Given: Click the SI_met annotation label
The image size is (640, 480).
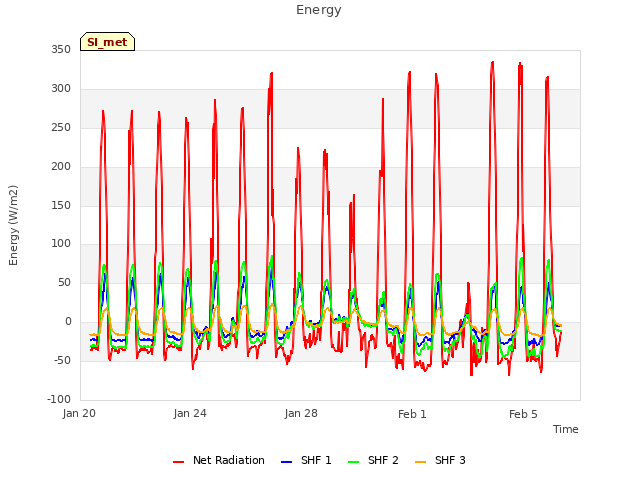Looking at the screenshot, I should (107, 42).
